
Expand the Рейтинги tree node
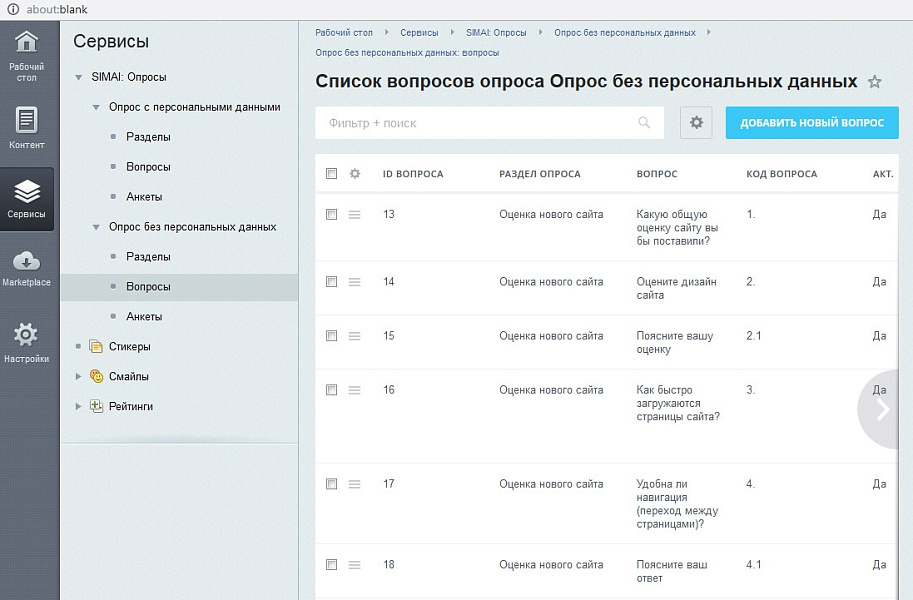click(x=79, y=407)
